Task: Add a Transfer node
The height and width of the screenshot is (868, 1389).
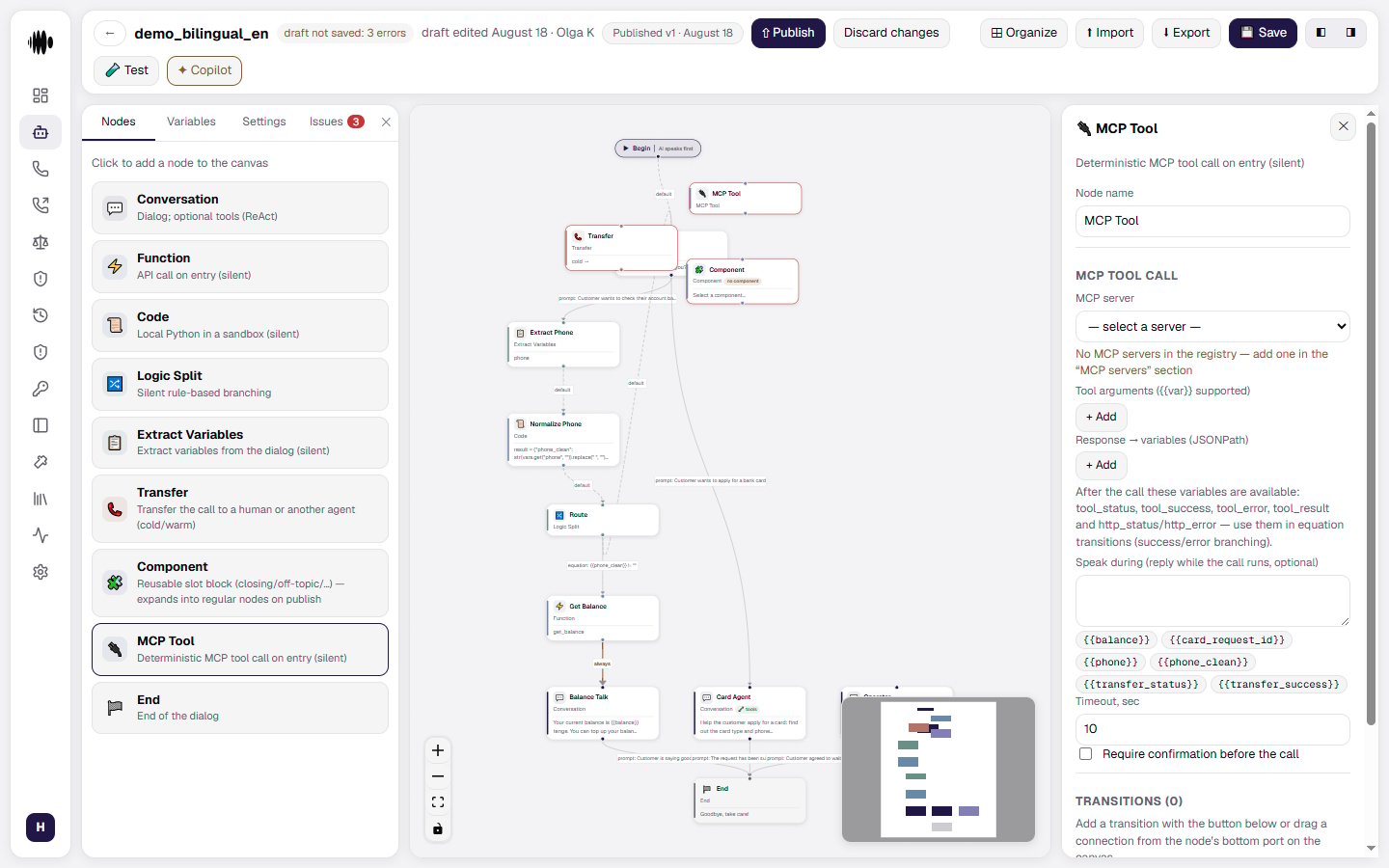Action: coord(240,508)
